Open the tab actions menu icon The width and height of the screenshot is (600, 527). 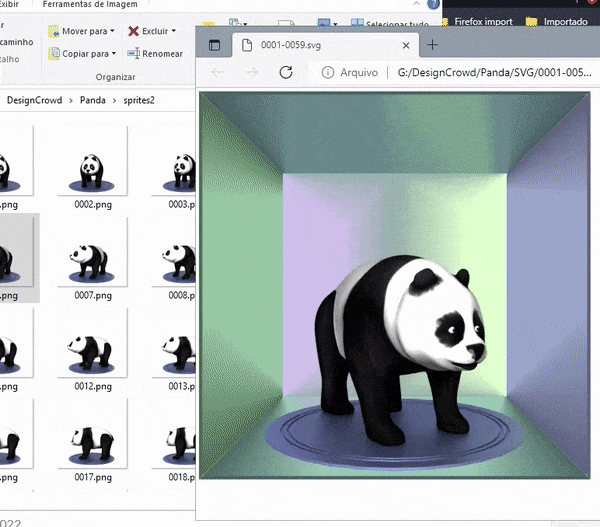pos(214,45)
